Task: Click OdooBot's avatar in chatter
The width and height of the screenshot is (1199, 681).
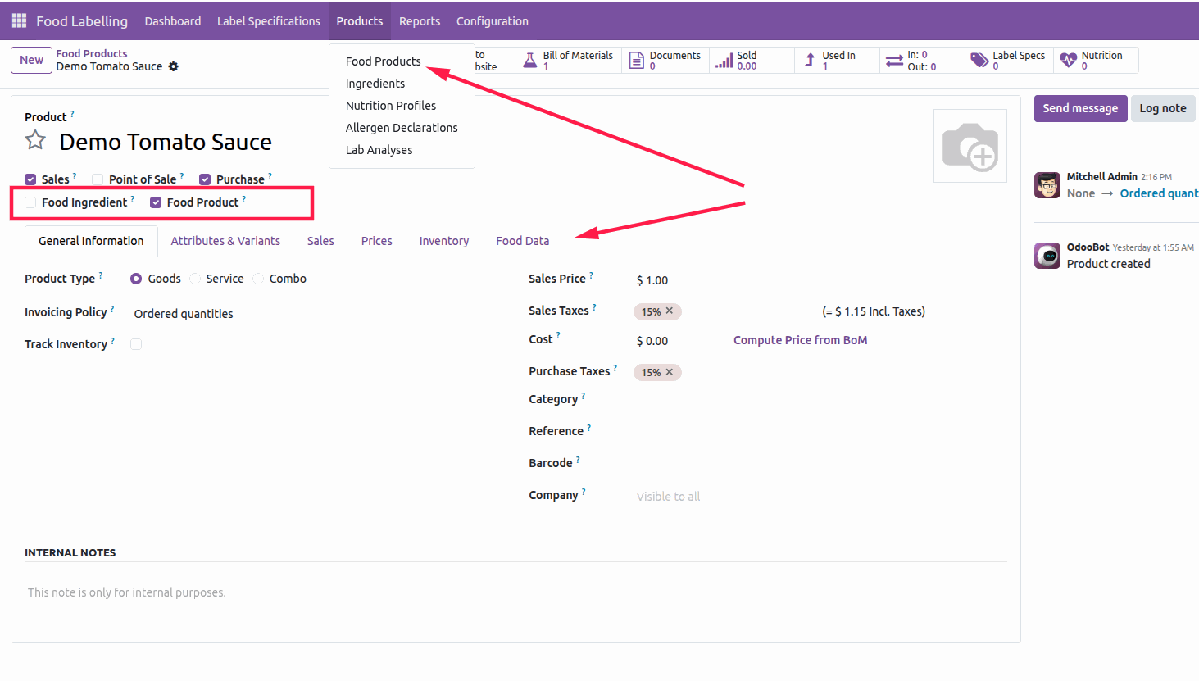Action: click(1047, 256)
